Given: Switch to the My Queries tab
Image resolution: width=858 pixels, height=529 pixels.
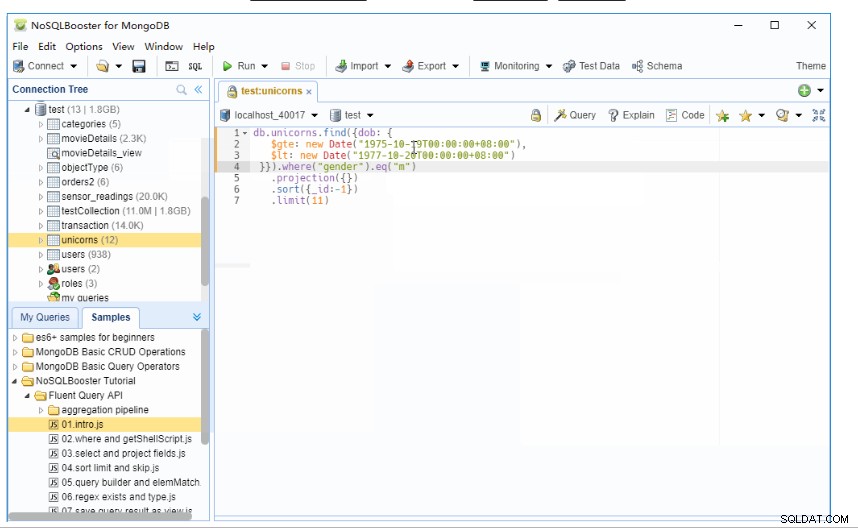Looking at the screenshot, I should pos(45,317).
